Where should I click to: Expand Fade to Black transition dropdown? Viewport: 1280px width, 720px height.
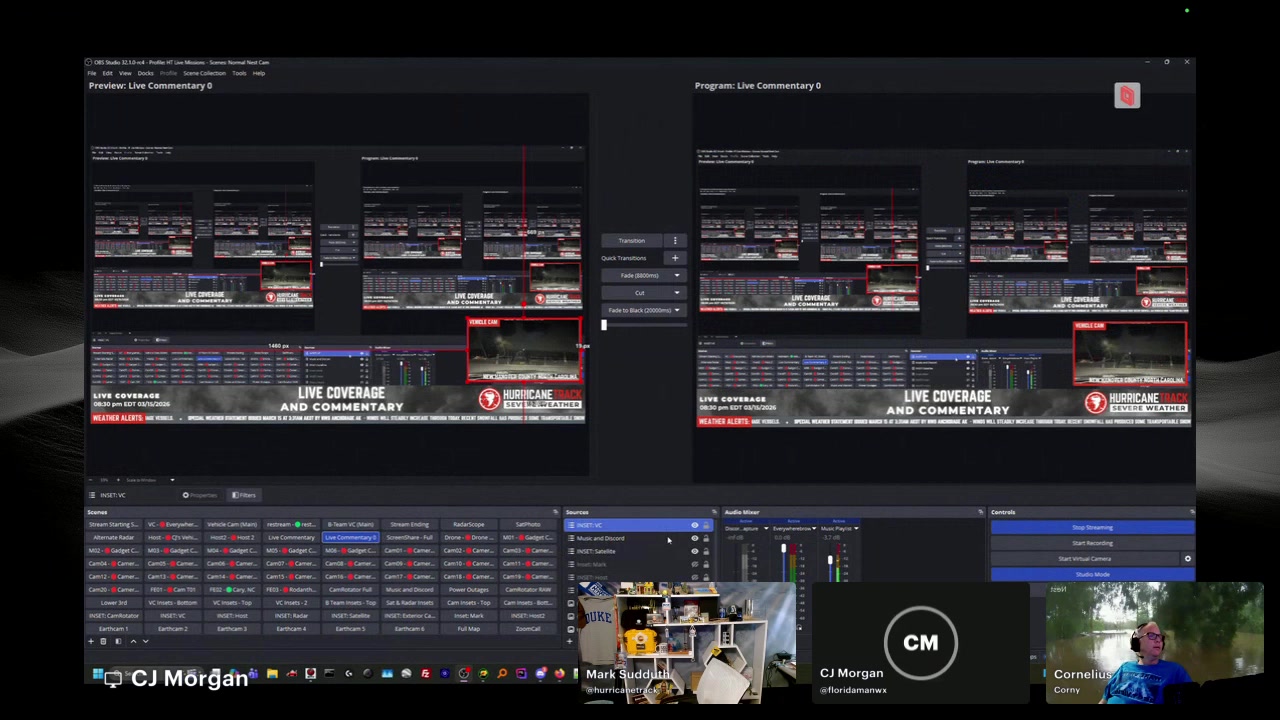[677, 310]
